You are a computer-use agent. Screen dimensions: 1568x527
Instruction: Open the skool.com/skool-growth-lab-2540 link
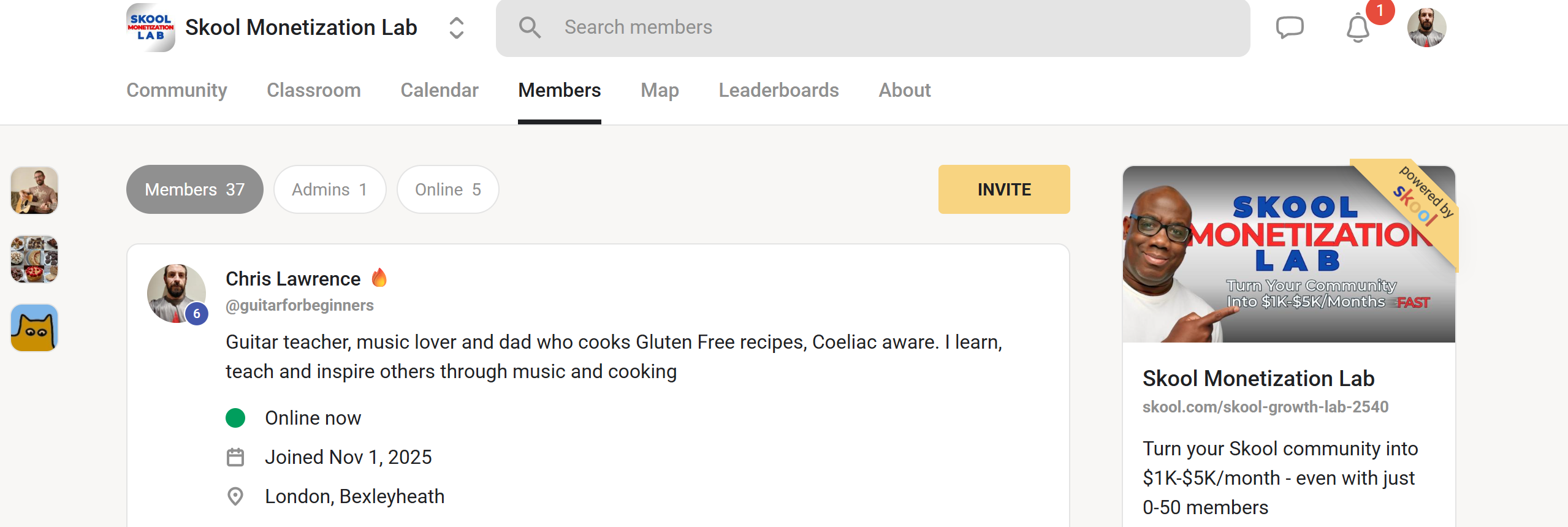1265,407
